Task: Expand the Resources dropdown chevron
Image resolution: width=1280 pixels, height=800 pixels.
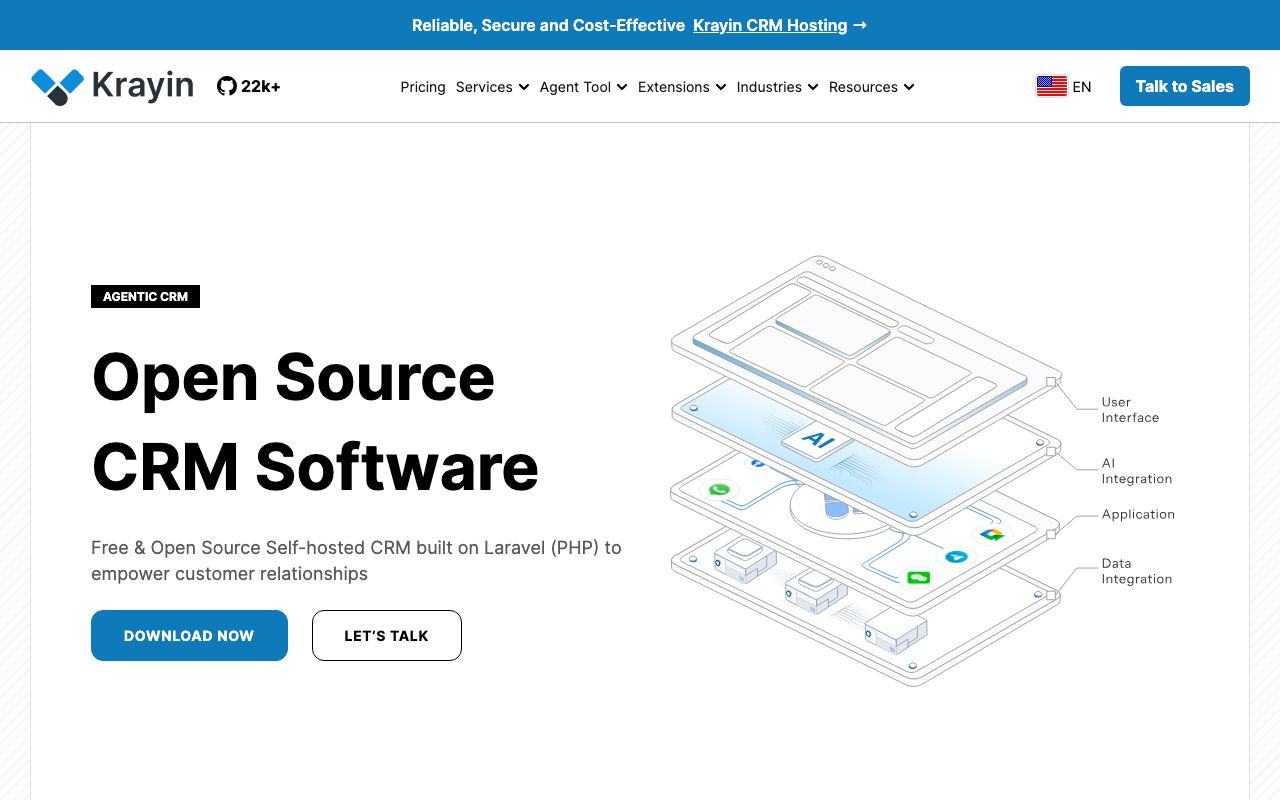Action: 909,87
